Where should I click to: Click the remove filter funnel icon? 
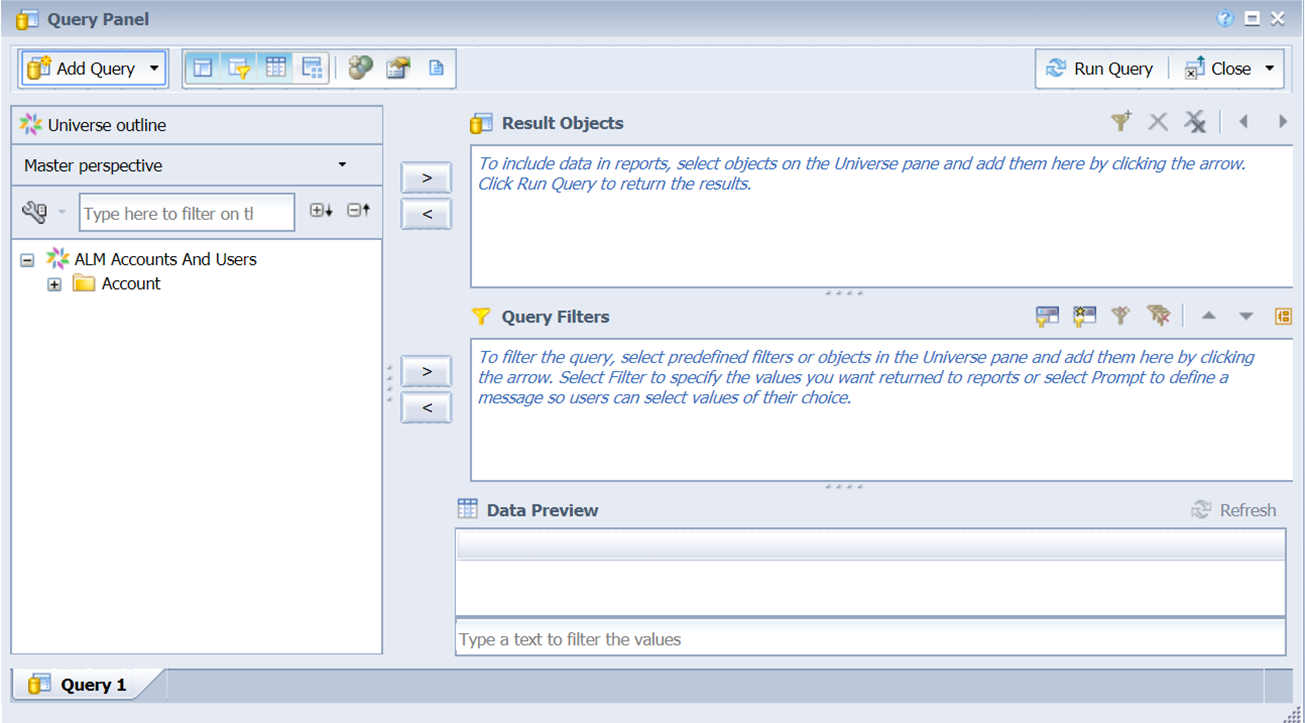tap(1121, 316)
